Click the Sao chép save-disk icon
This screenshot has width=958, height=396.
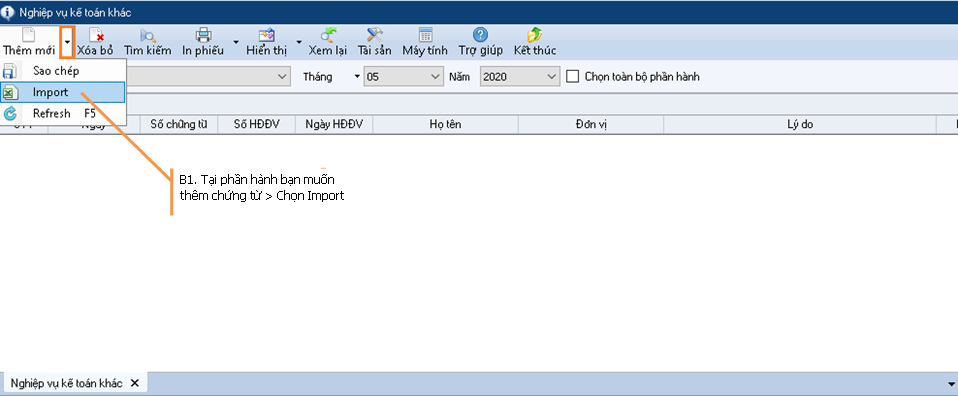[x=10, y=71]
